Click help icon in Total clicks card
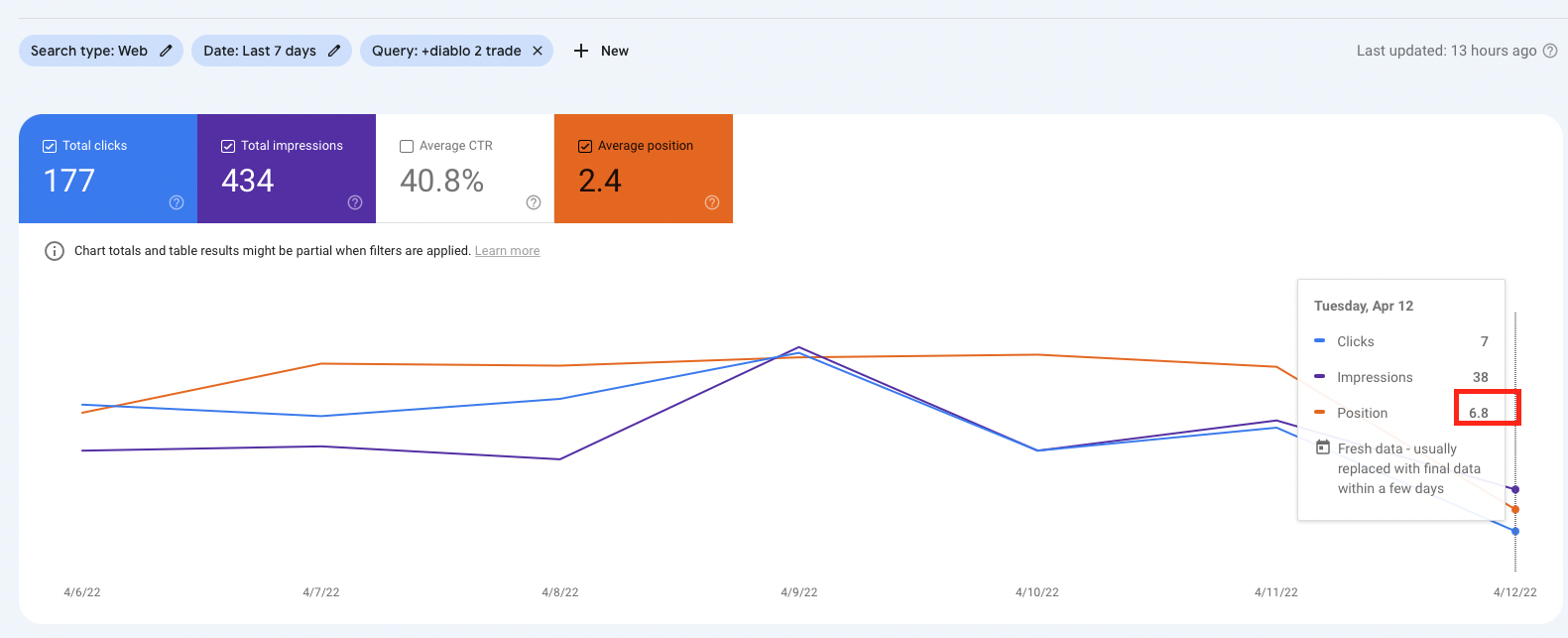Viewport: 1568px width, 638px height. tap(177, 202)
